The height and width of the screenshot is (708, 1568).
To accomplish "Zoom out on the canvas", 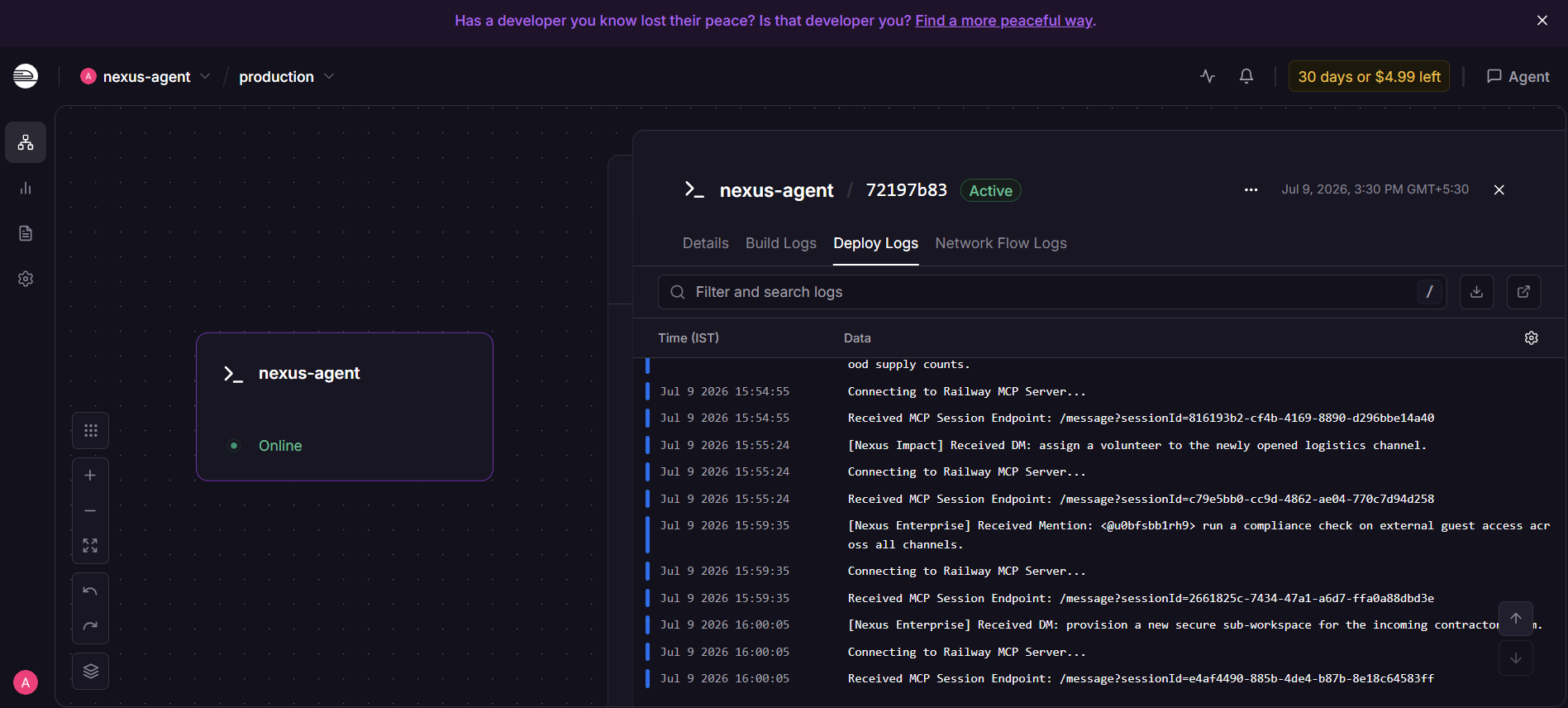I will (x=91, y=511).
